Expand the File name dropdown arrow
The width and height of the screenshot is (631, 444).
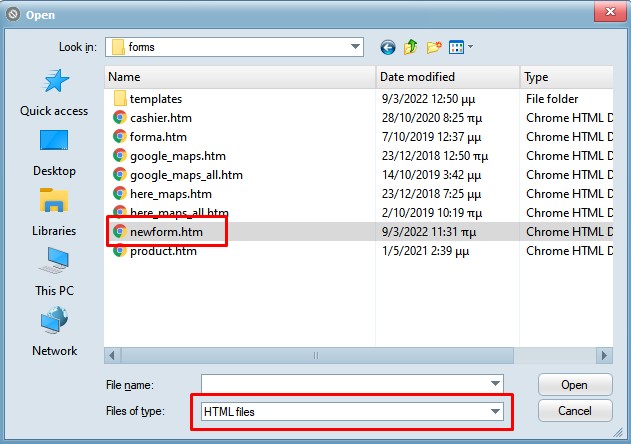[x=495, y=384]
